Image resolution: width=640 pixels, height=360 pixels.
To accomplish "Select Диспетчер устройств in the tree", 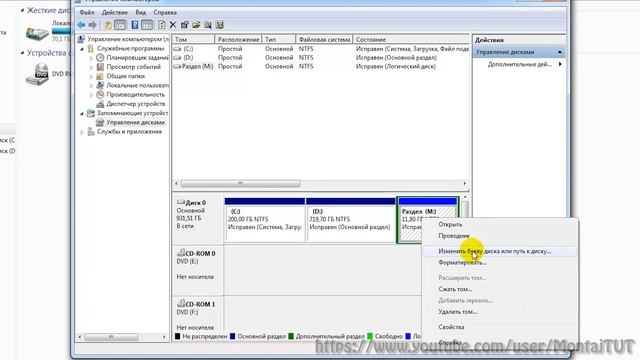I will [136, 104].
